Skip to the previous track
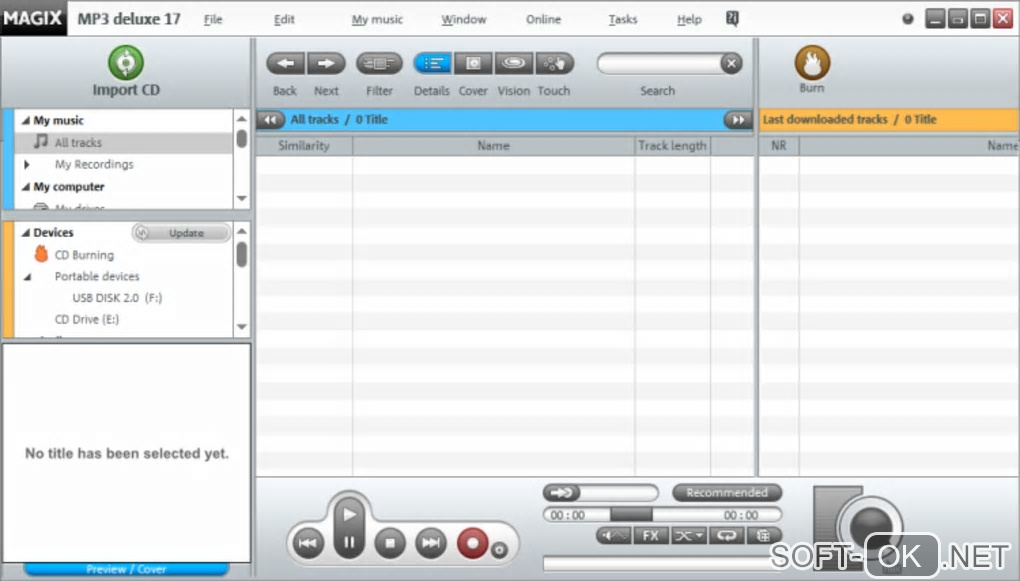Viewport: 1020px width, 581px height. click(308, 543)
